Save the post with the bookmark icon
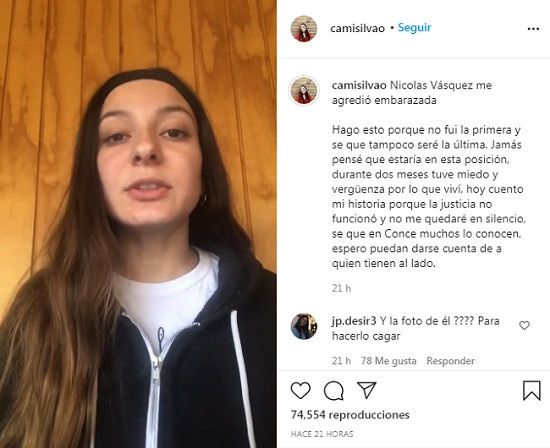550x448 pixels. [532, 391]
